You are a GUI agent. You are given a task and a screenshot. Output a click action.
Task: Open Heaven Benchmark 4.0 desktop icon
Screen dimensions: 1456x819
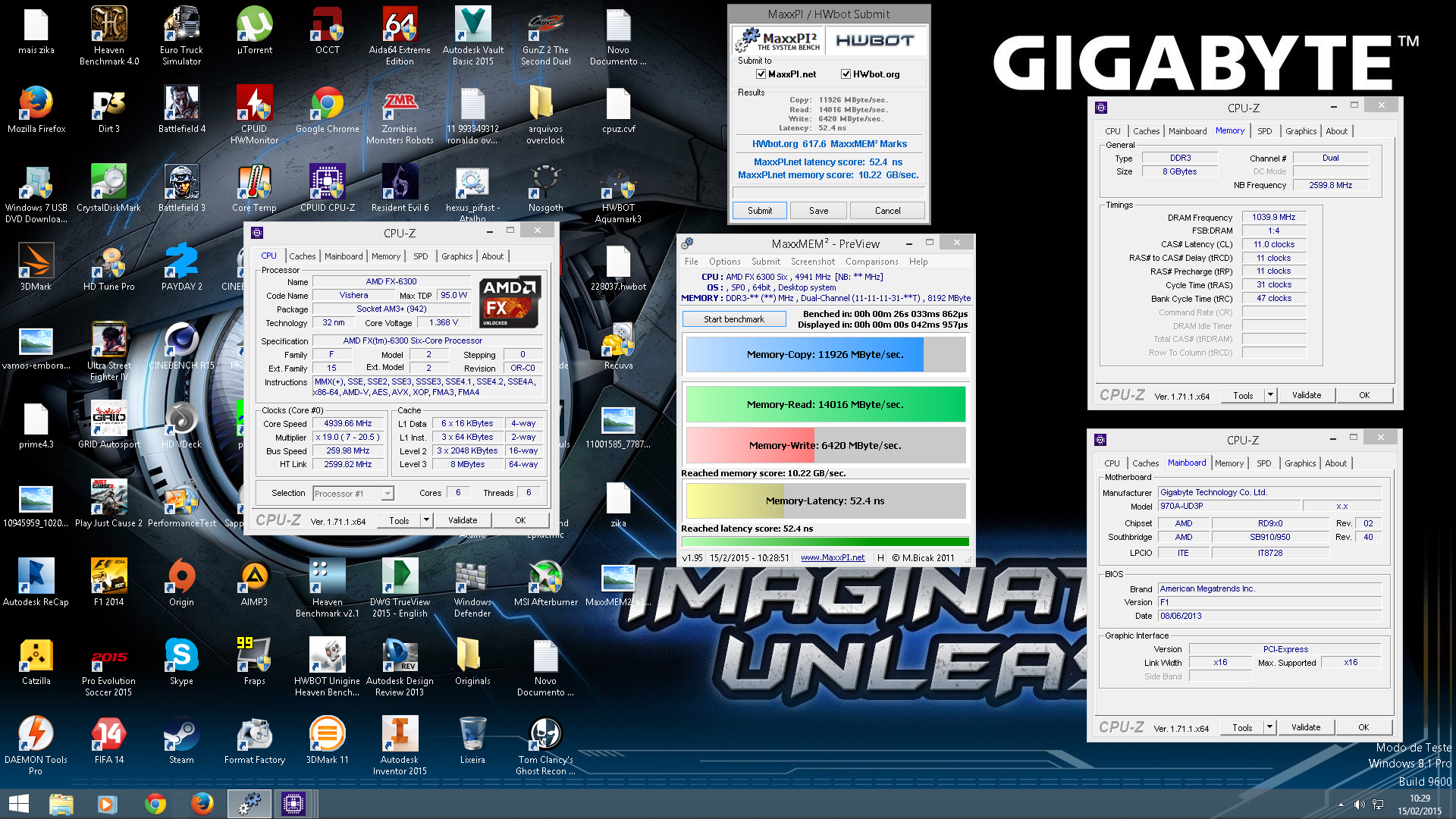109,36
